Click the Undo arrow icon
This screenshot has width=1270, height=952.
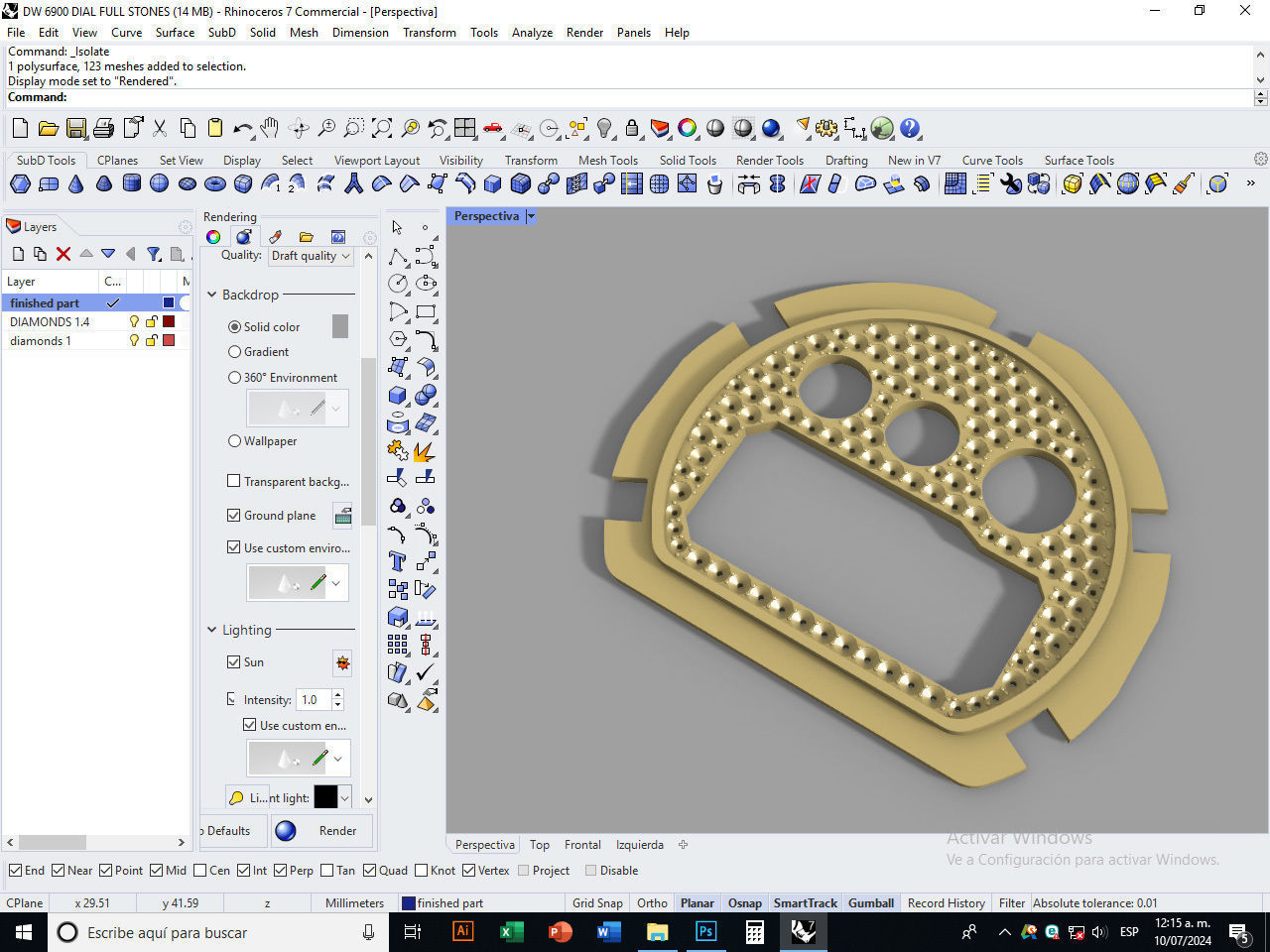coord(242,128)
